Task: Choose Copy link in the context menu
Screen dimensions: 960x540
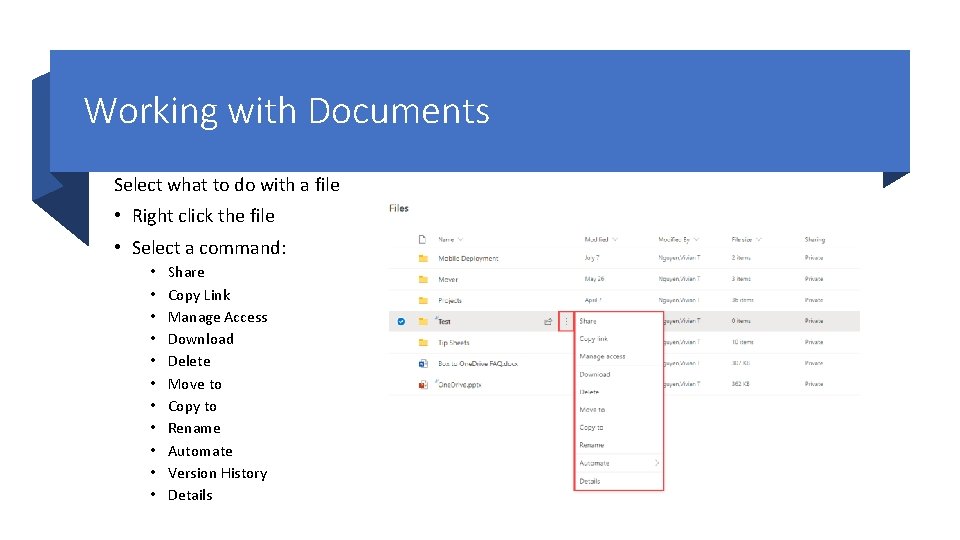Action: 593,339
